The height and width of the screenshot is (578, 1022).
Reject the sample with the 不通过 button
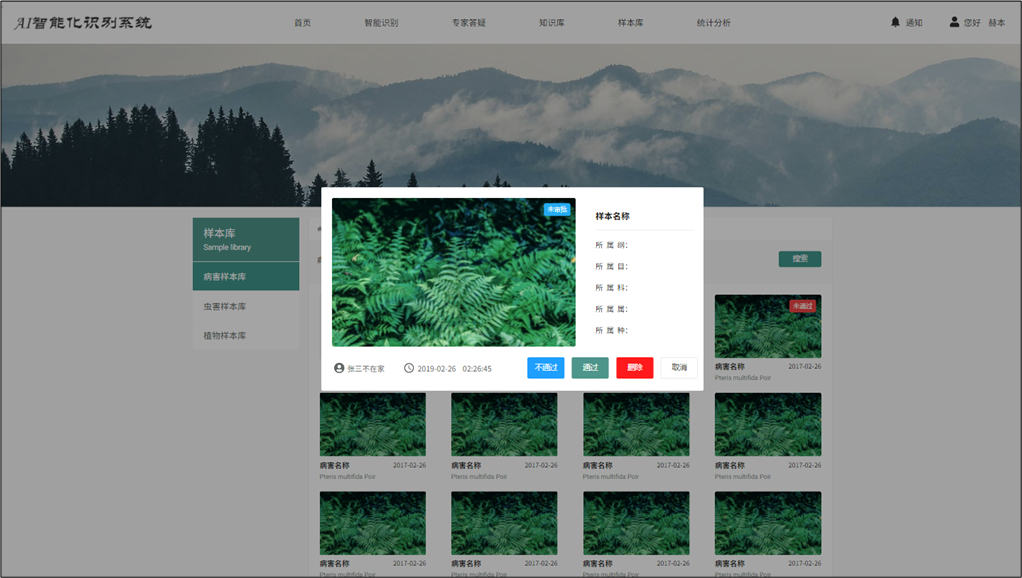click(546, 368)
